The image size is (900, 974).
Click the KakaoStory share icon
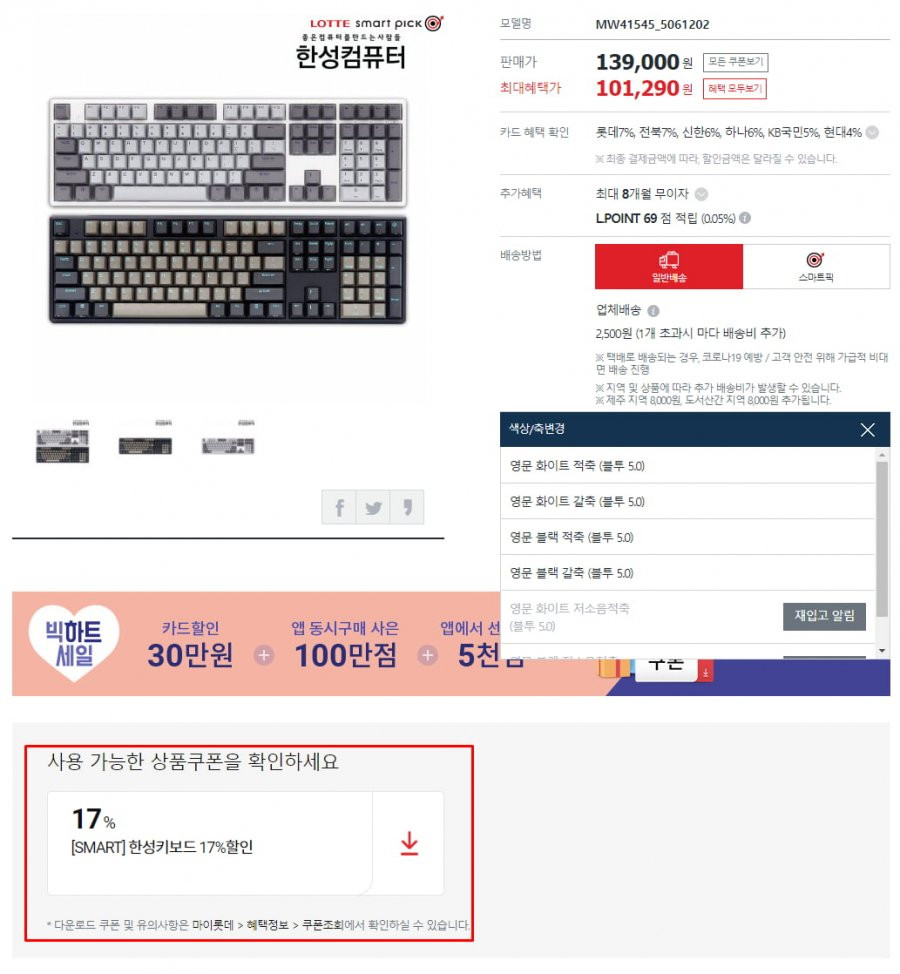point(407,507)
